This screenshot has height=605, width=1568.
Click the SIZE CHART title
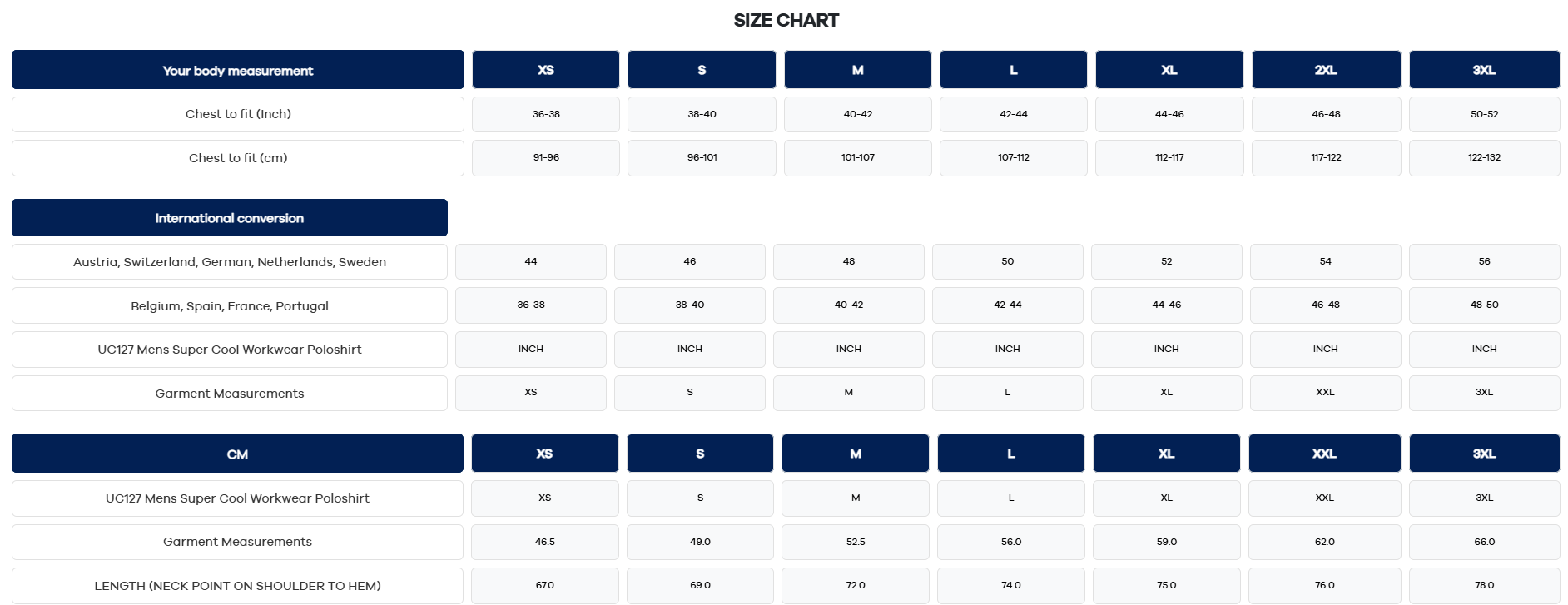pyautogui.click(x=786, y=21)
